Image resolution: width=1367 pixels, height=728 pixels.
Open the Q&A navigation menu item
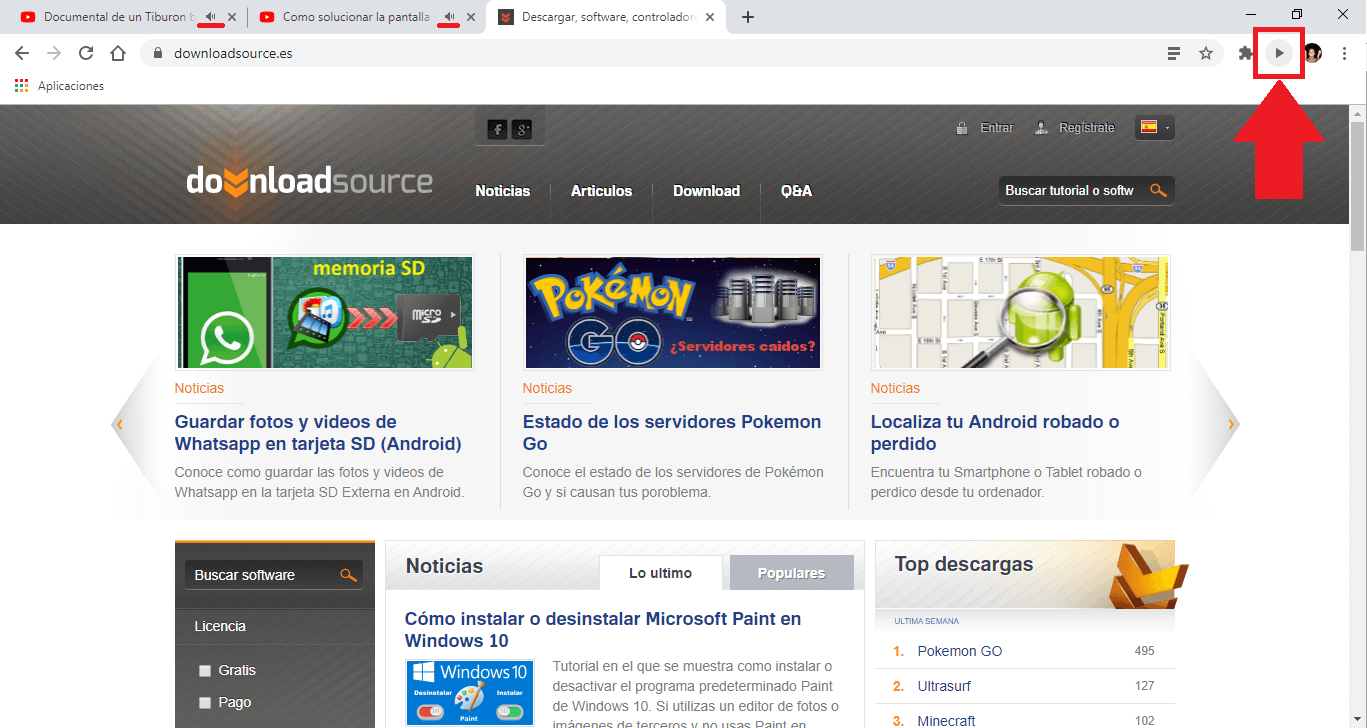tap(796, 191)
